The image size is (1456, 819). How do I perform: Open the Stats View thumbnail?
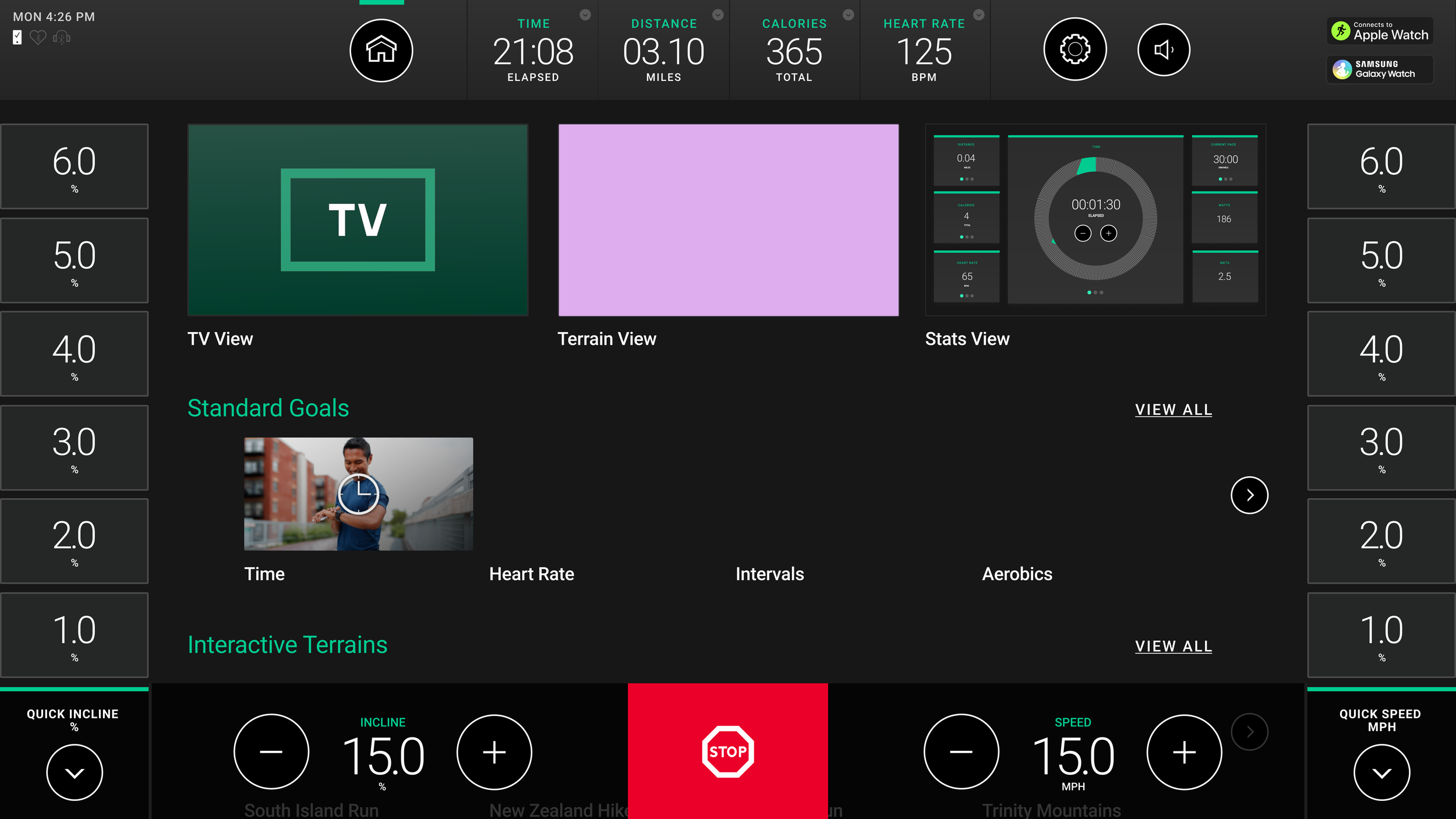[x=1095, y=220]
